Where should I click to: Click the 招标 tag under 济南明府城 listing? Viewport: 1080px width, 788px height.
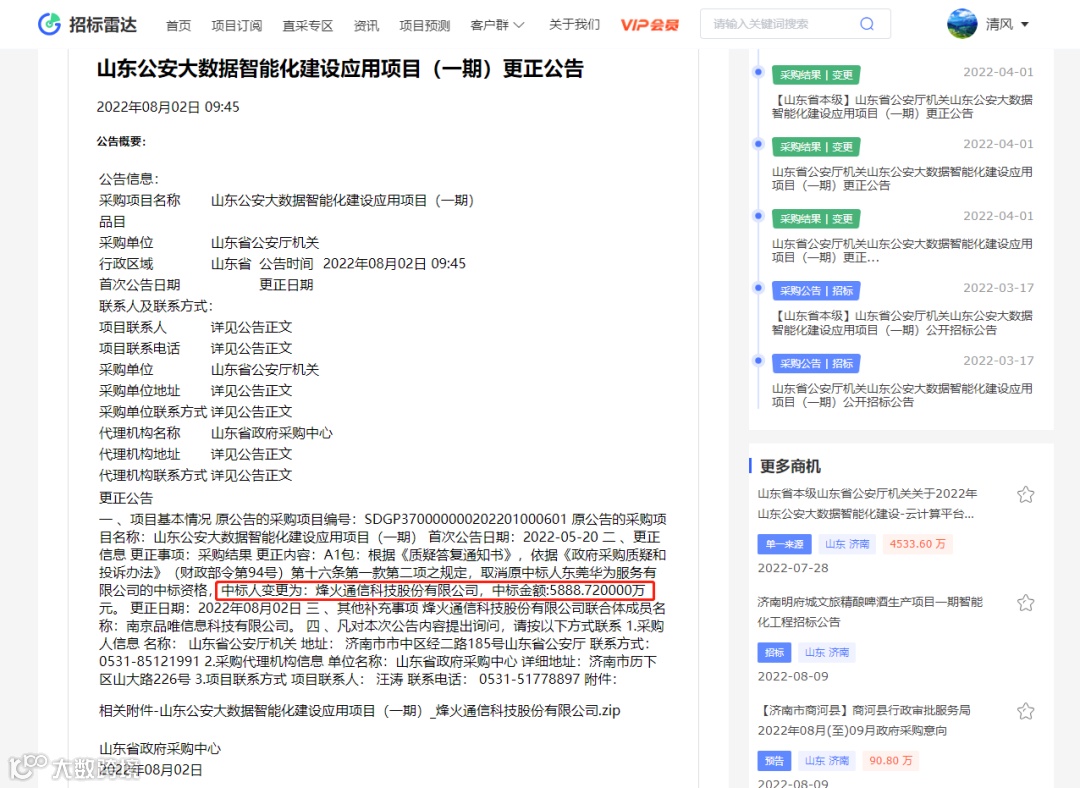(774, 652)
